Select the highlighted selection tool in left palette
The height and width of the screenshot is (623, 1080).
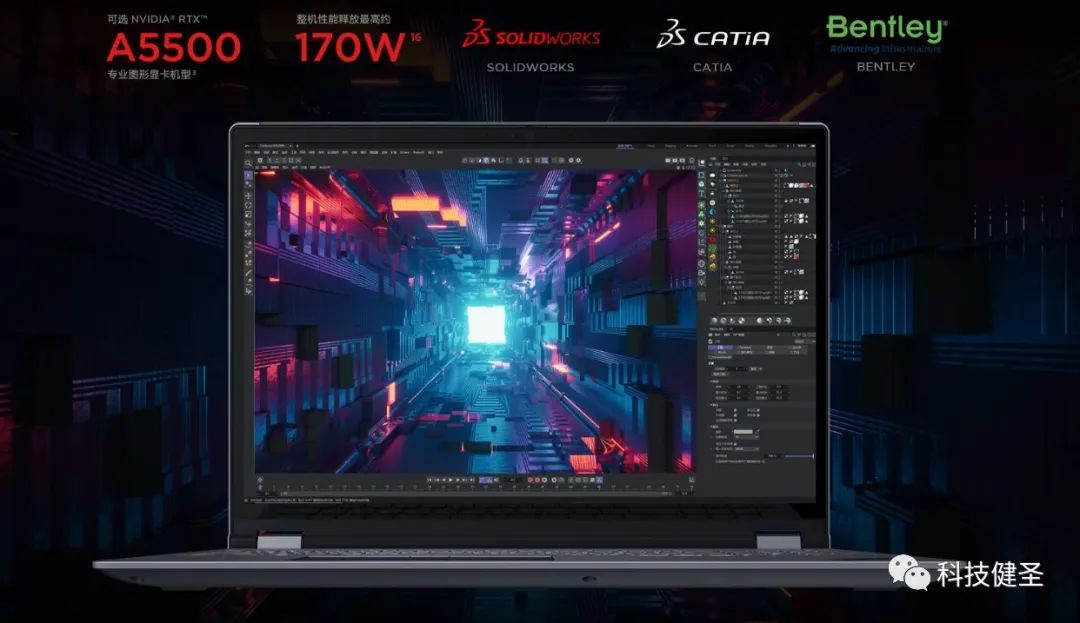coord(249,175)
